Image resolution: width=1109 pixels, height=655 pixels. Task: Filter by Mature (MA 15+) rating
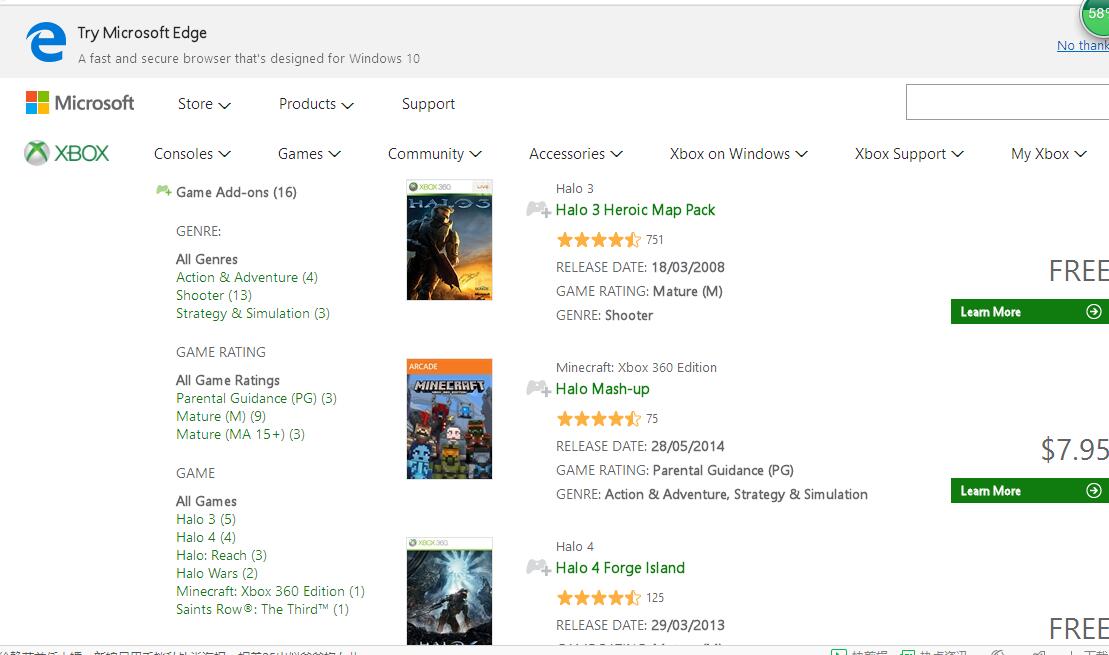[x=240, y=434]
